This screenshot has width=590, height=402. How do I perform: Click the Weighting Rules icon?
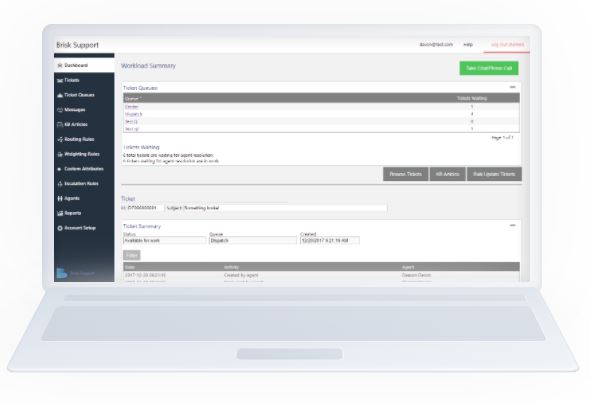[60, 154]
